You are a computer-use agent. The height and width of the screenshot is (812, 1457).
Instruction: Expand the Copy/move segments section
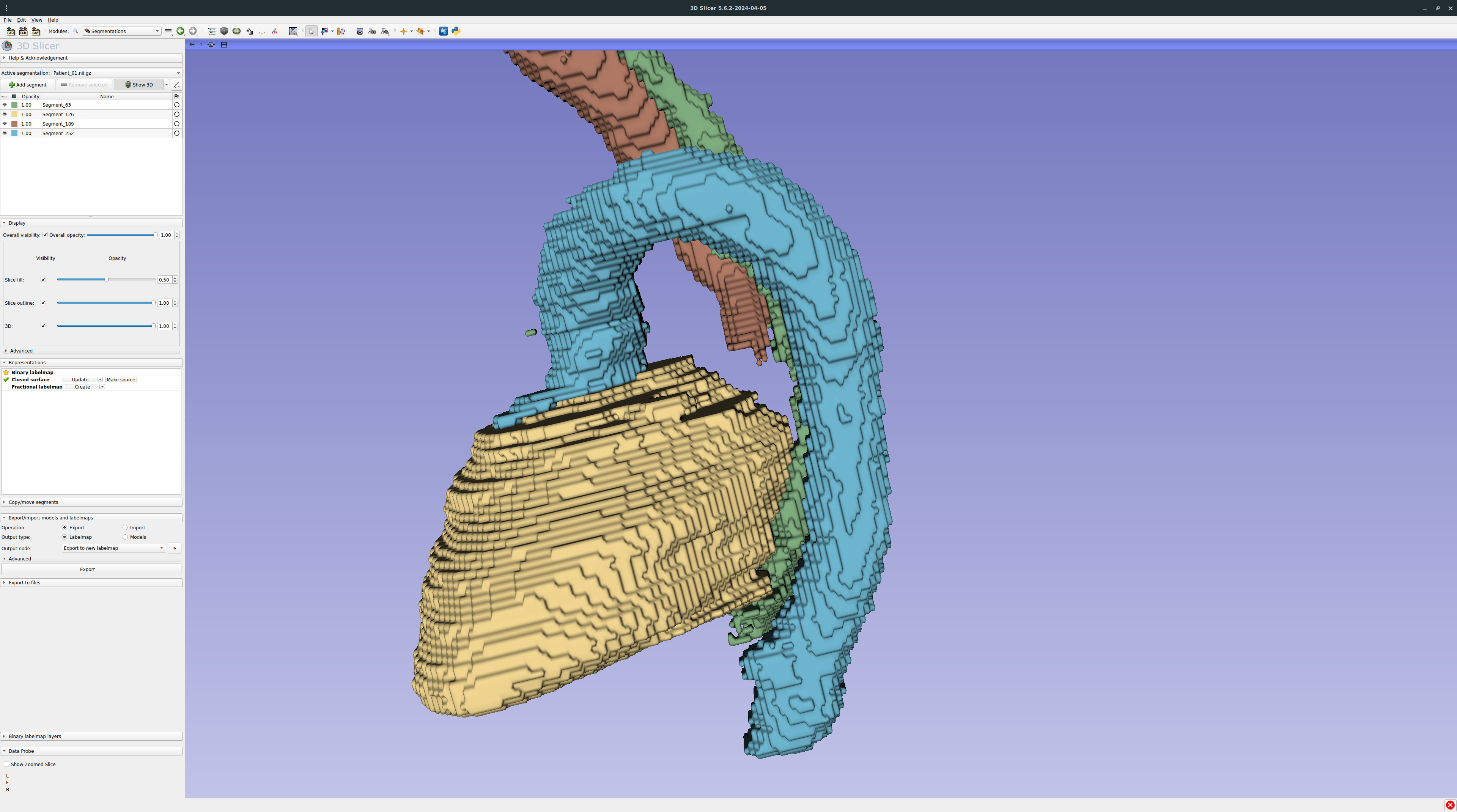point(33,502)
